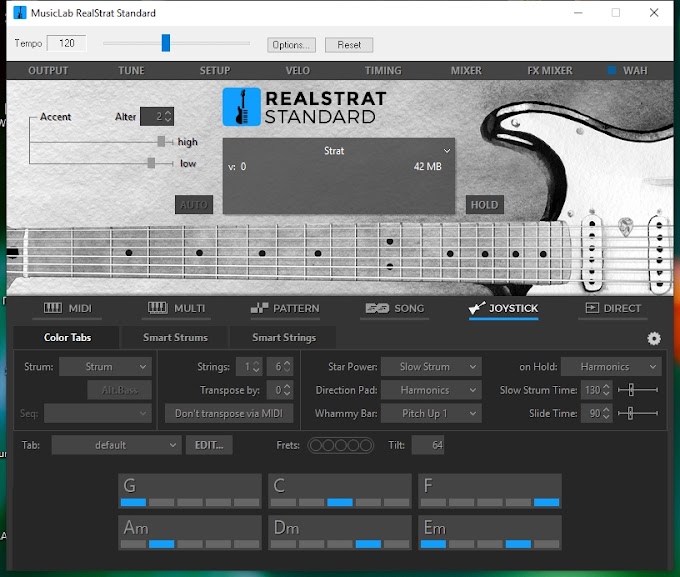Viewport: 680px width, 577px height.
Task: Toggle the AUTO button
Action: click(x=194, y=205)
